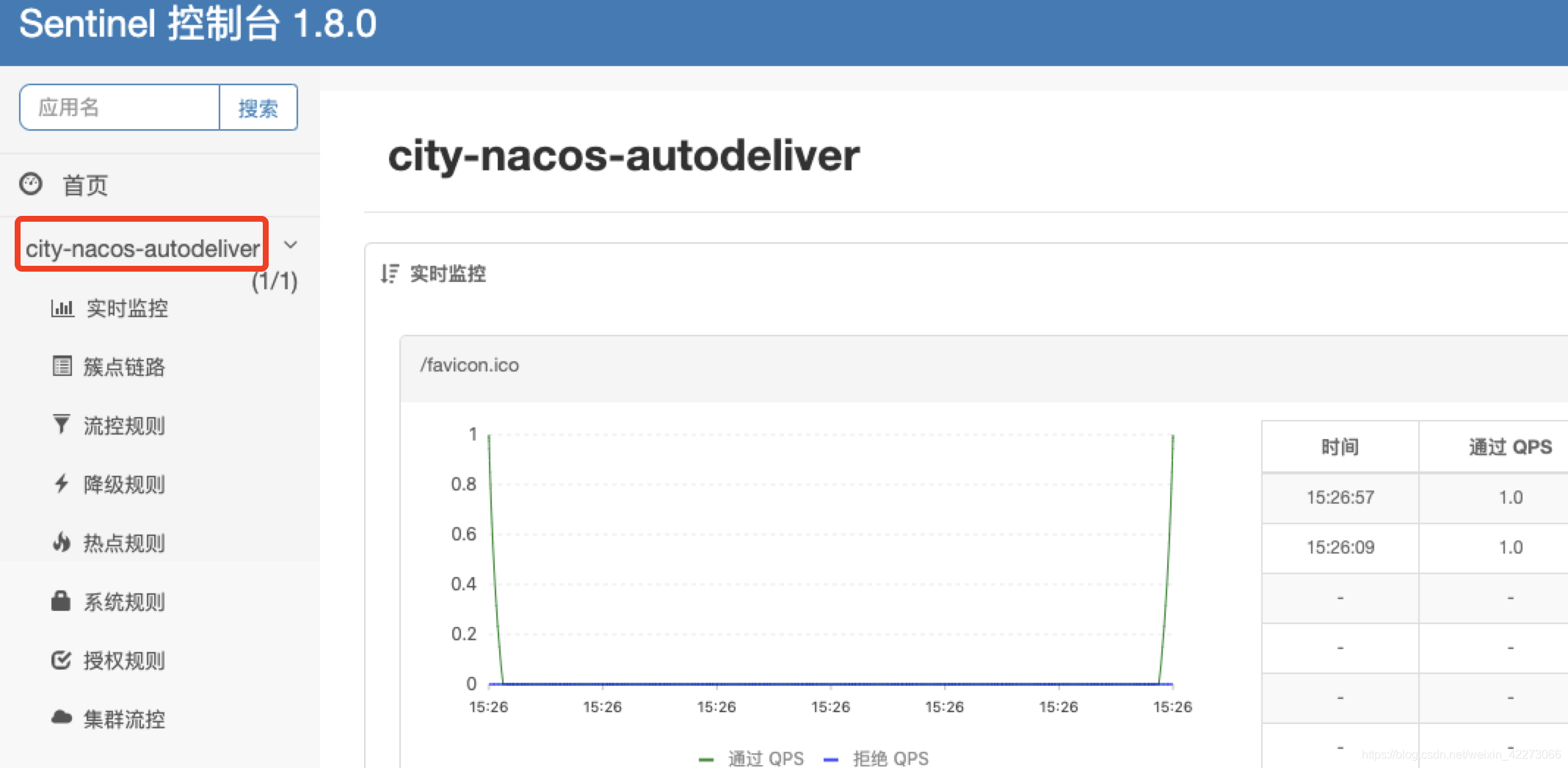Screen dimensions: 1568x768
Task: Click the dashboard icon beside 首页
Action: [x=31, y=184]
